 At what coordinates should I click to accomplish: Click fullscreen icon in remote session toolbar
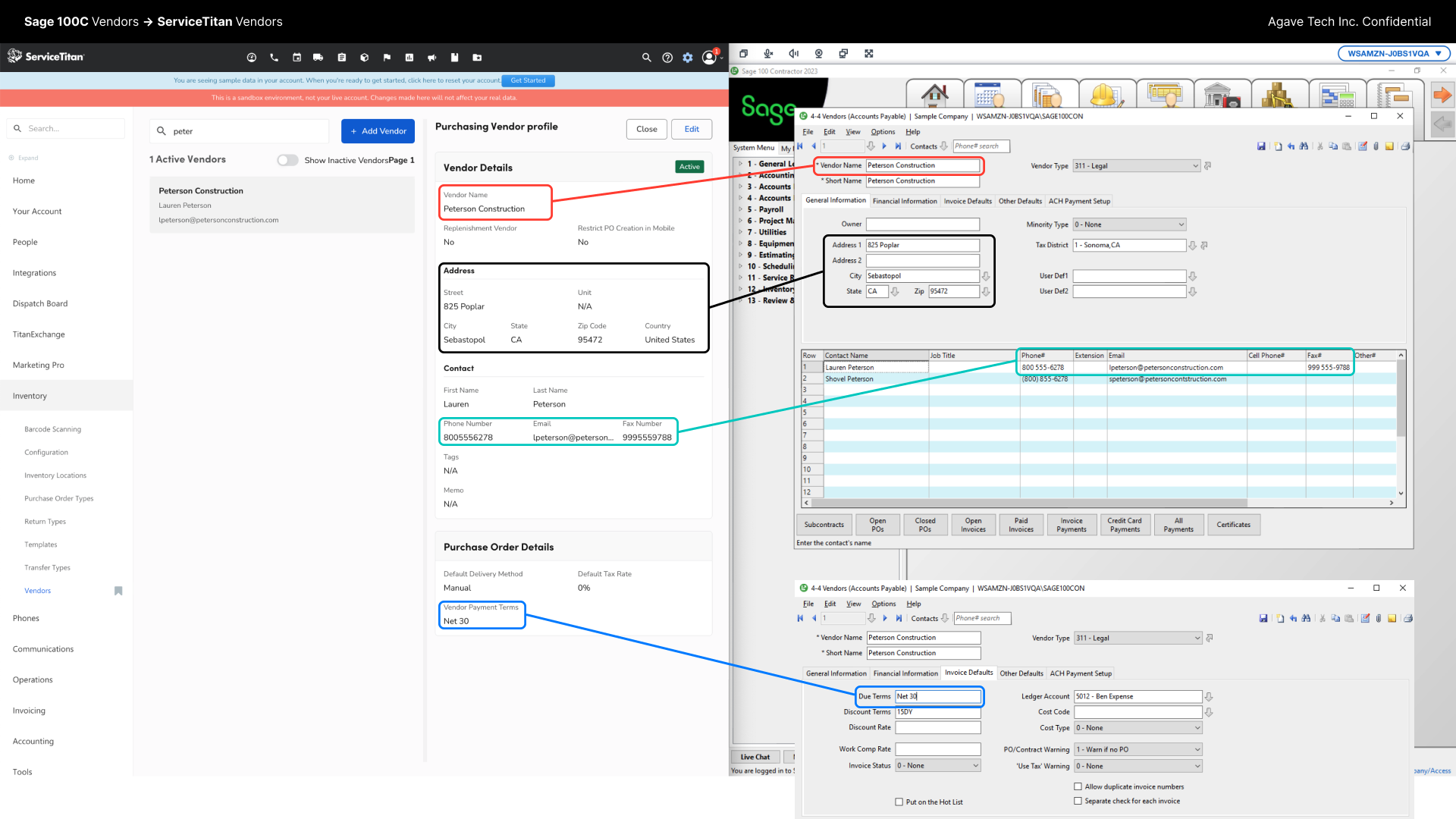click(869, 53)
